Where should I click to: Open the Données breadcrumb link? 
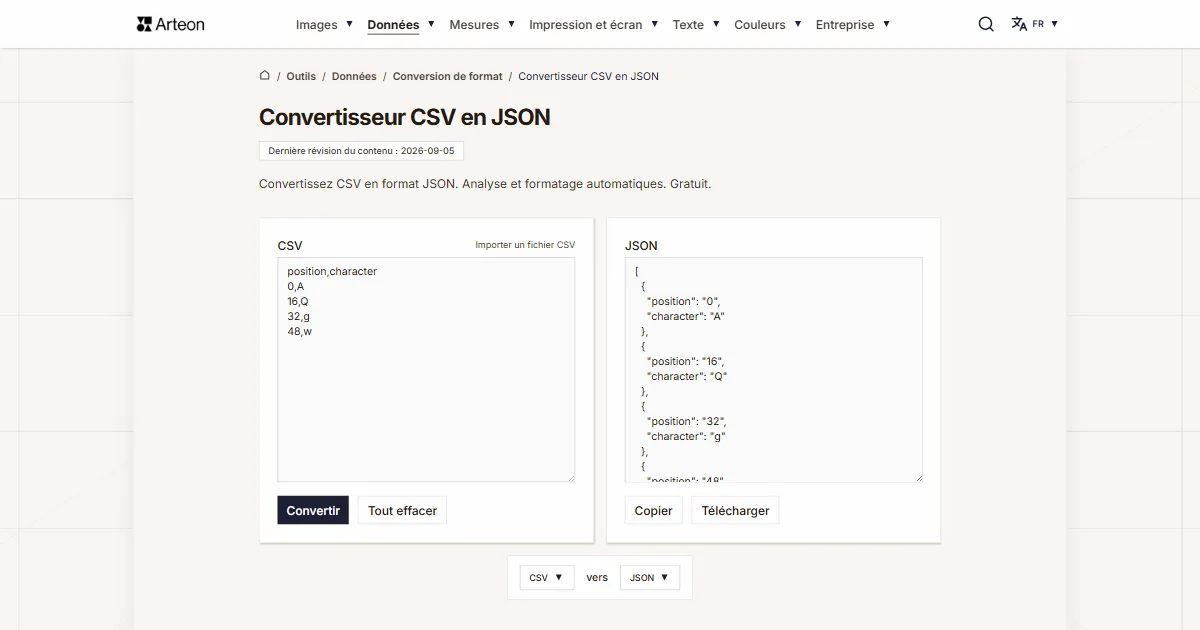point(354,76)
